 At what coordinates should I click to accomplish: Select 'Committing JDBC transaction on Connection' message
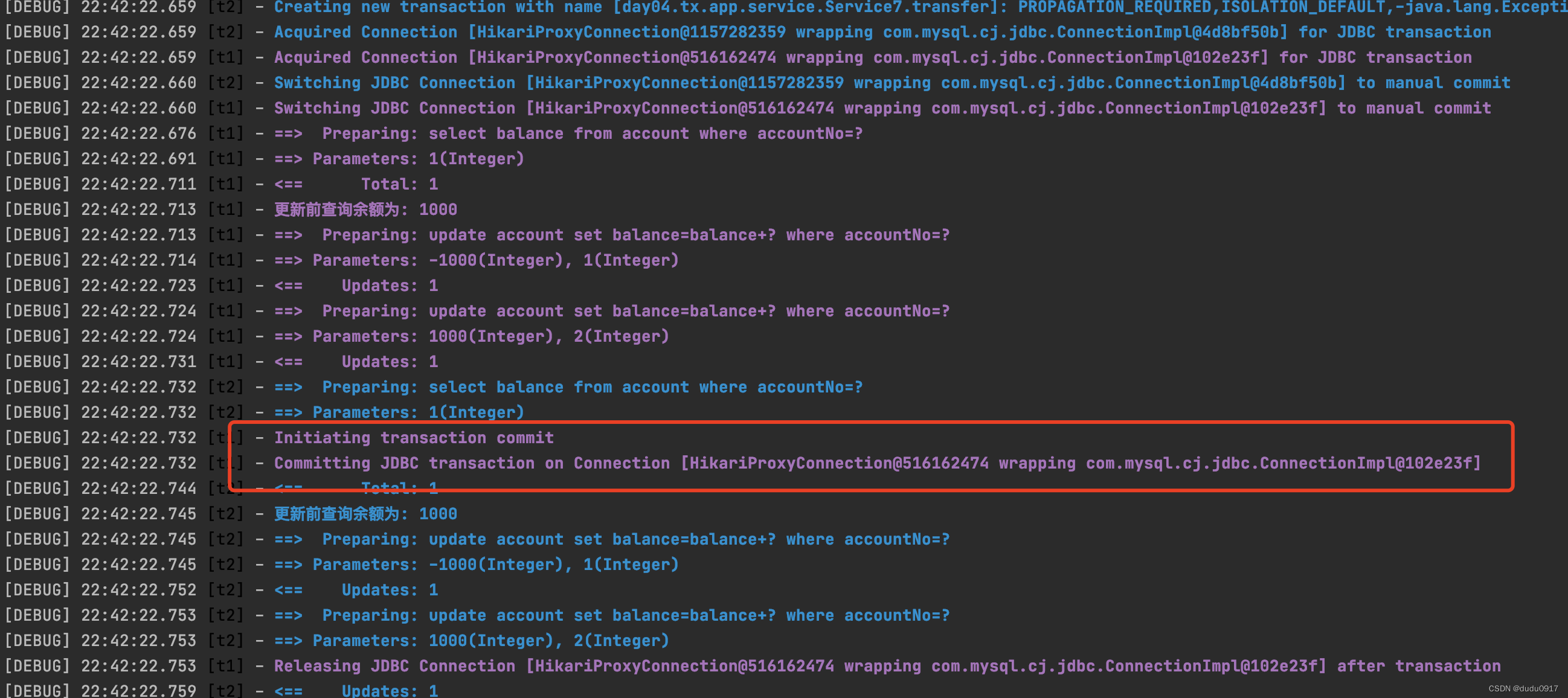coord(878,464)
